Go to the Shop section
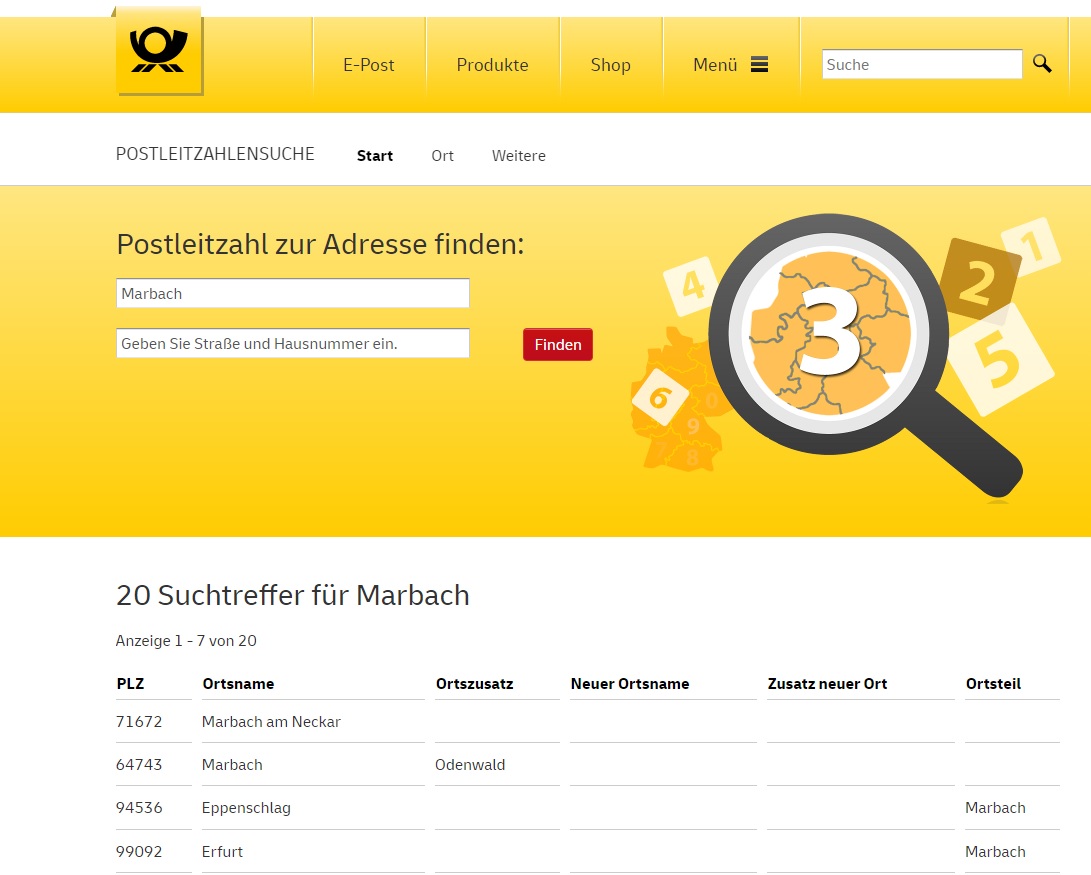1091x875 pixels. click(x=610, y=65)
